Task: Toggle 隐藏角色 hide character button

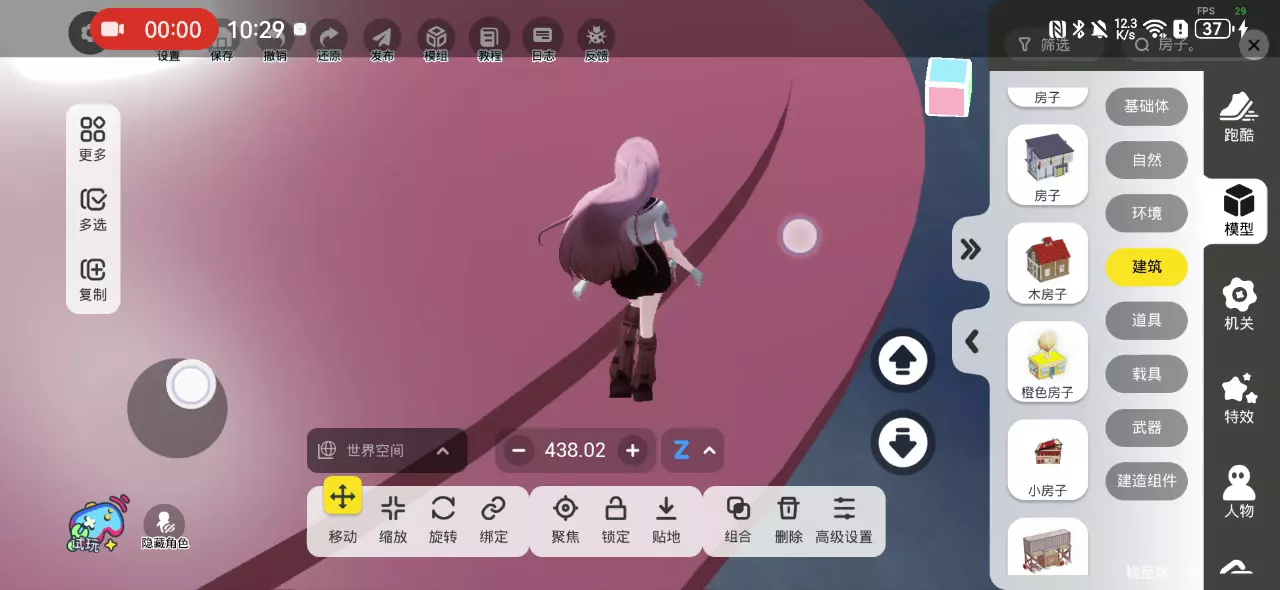Action: point(165,525)
